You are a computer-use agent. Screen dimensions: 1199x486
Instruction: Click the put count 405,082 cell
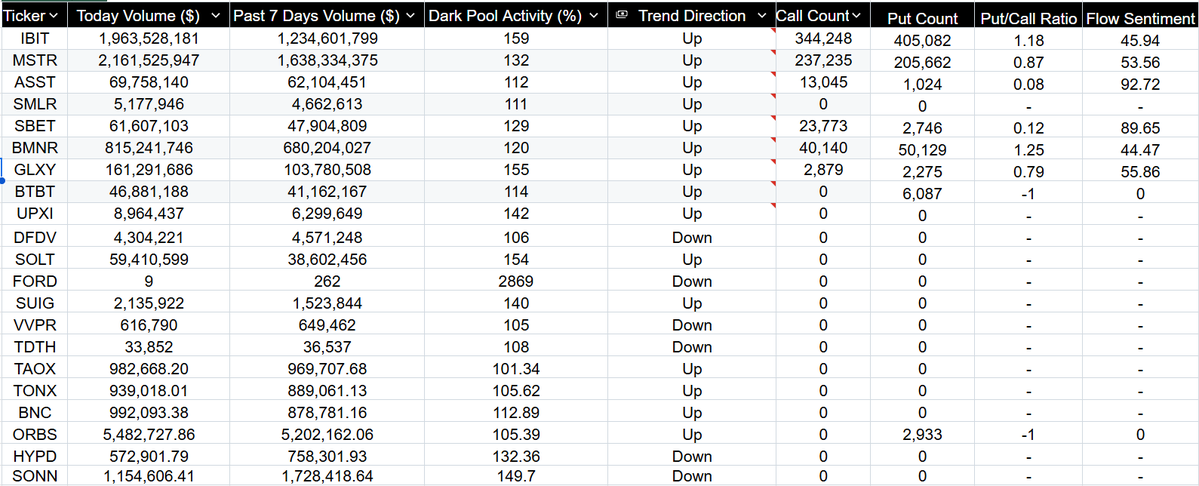coord(922,40)
